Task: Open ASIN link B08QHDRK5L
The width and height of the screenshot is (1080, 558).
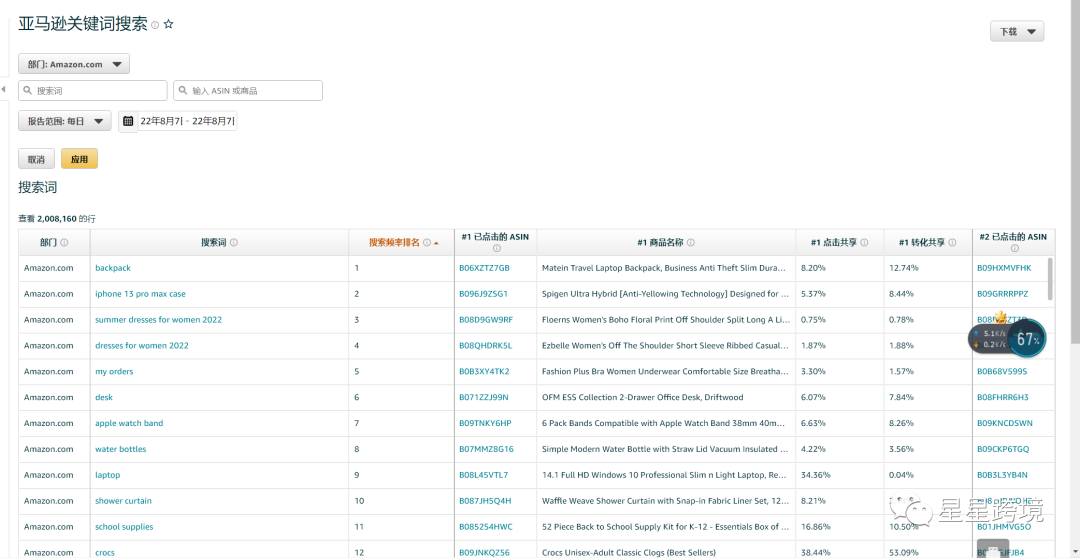Action: pyautogui.click(x=486, y=346)
